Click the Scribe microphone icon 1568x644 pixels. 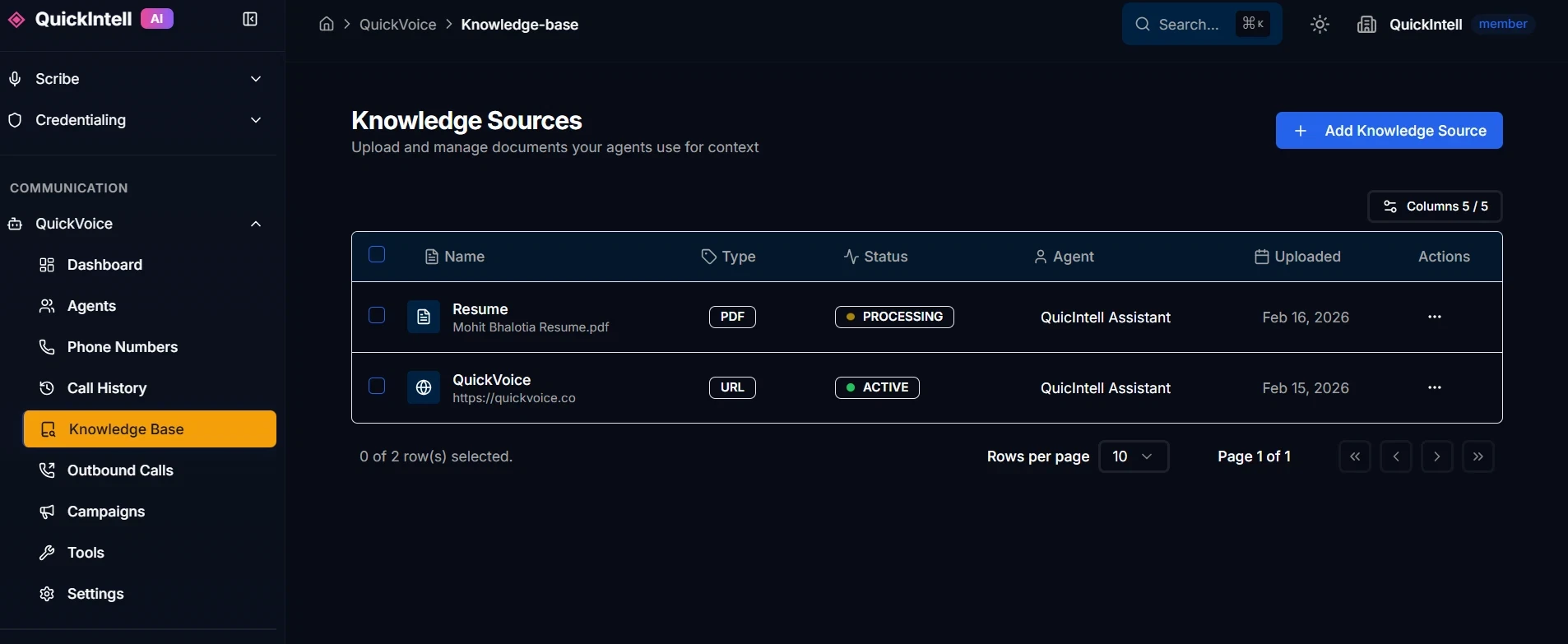click(x=15, y=79)
